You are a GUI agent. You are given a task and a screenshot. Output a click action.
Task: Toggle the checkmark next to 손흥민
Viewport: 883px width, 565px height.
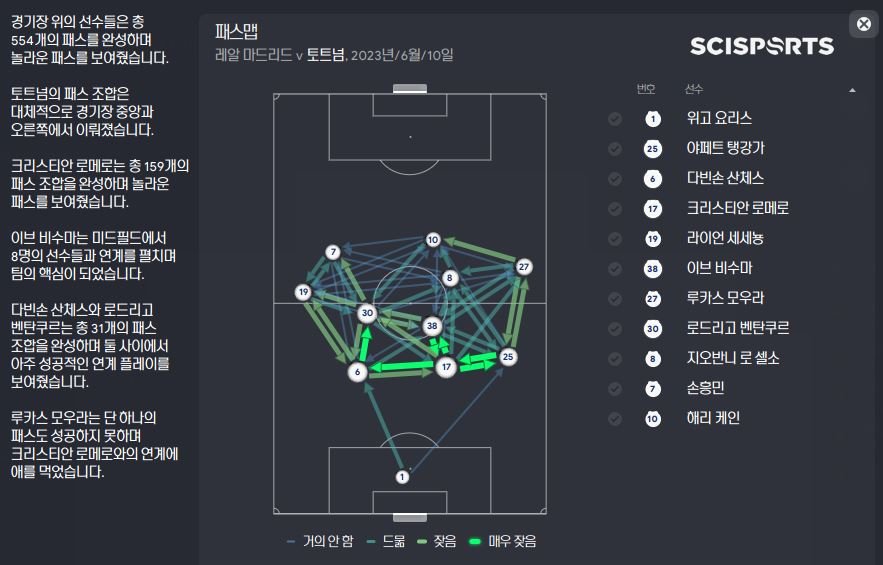615,389
